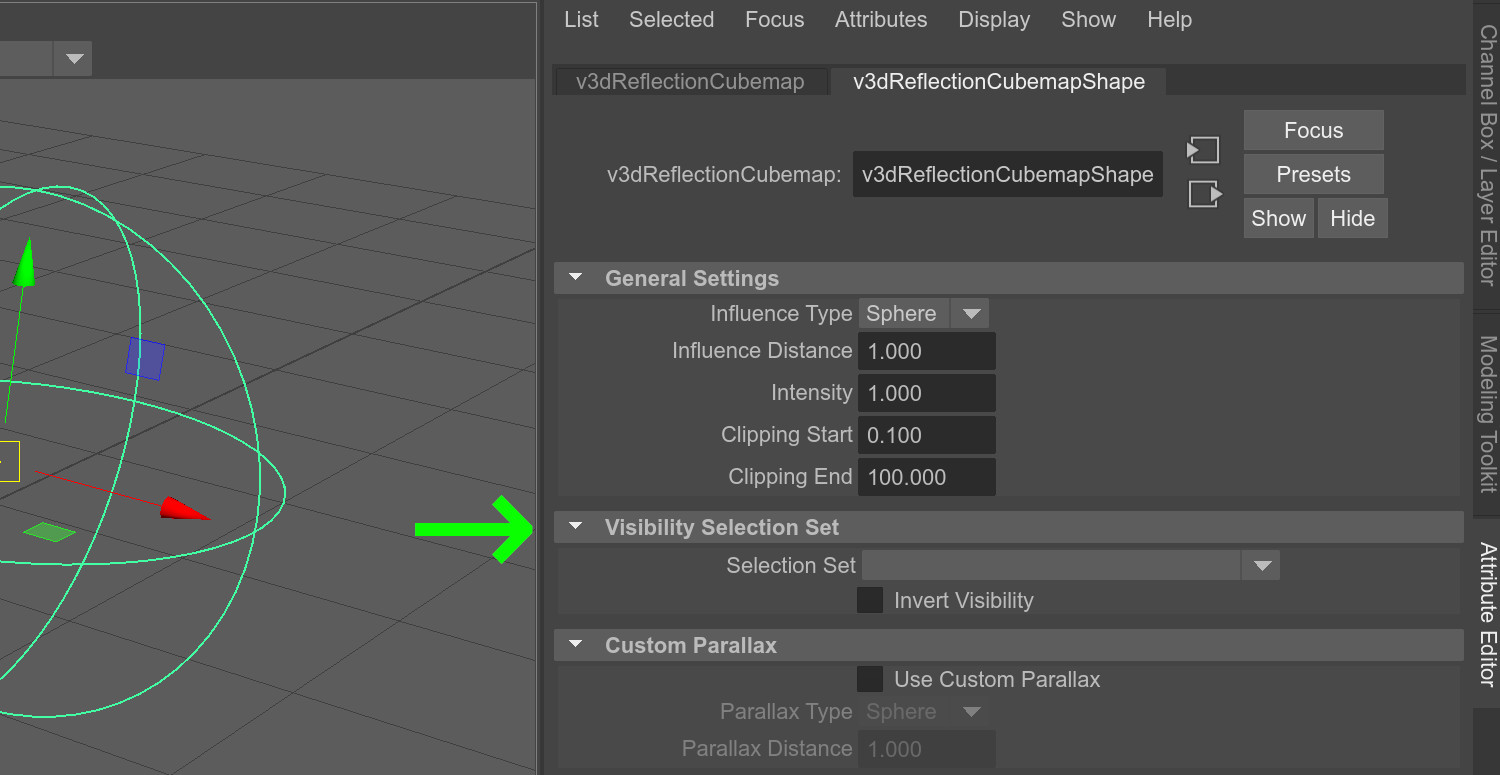The height and width of the screenshot is (775, 1500).
Task: Click the Clipping End label
Action: pyautogui.click(x=790, y=477)
